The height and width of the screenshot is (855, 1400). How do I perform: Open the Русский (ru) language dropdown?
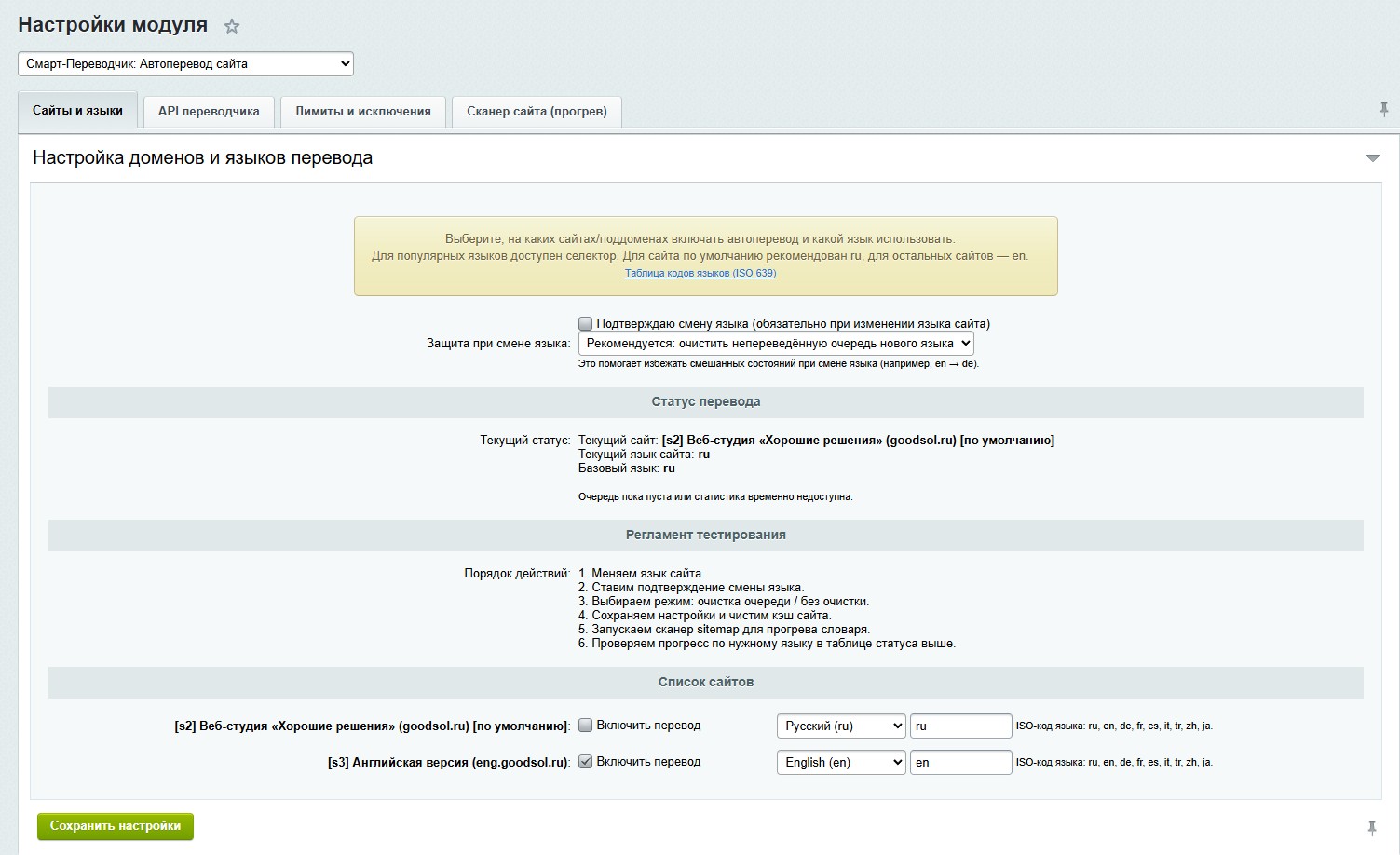coord(841,726)
